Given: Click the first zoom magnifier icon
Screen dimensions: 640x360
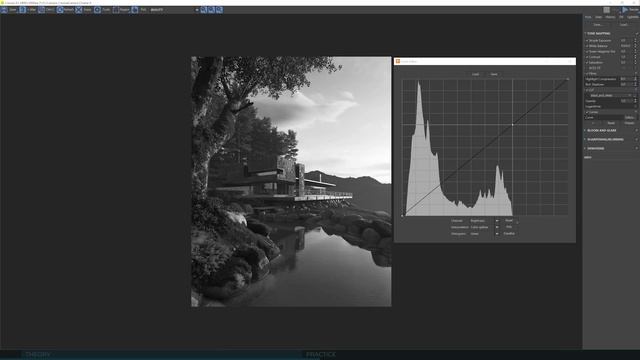Looking at the screenshot, I should 203,10.
